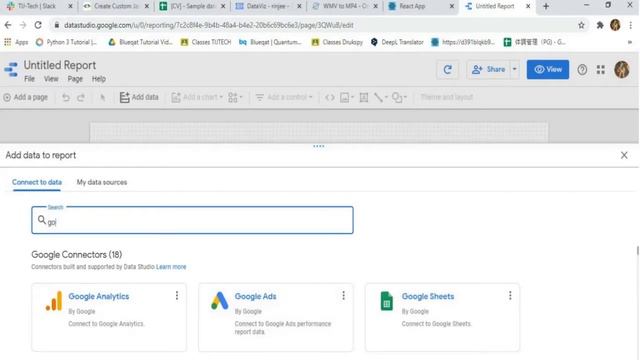Viewport: 640px width, 360px height.
Task: Click the redo arrow
Action: point(81,97)
